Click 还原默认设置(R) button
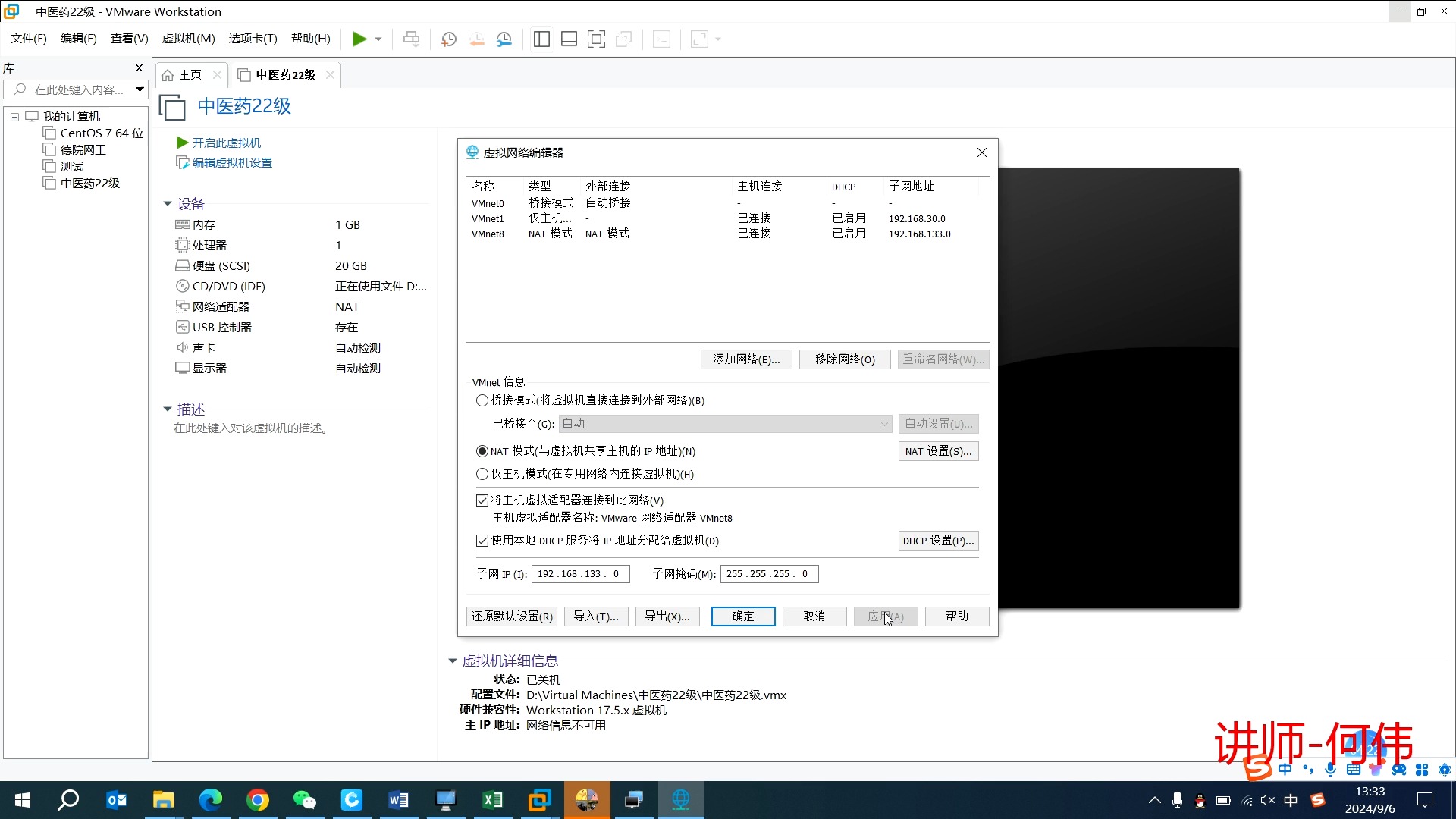This screenshot has height=819, width=1456. (x=512, y=617)
